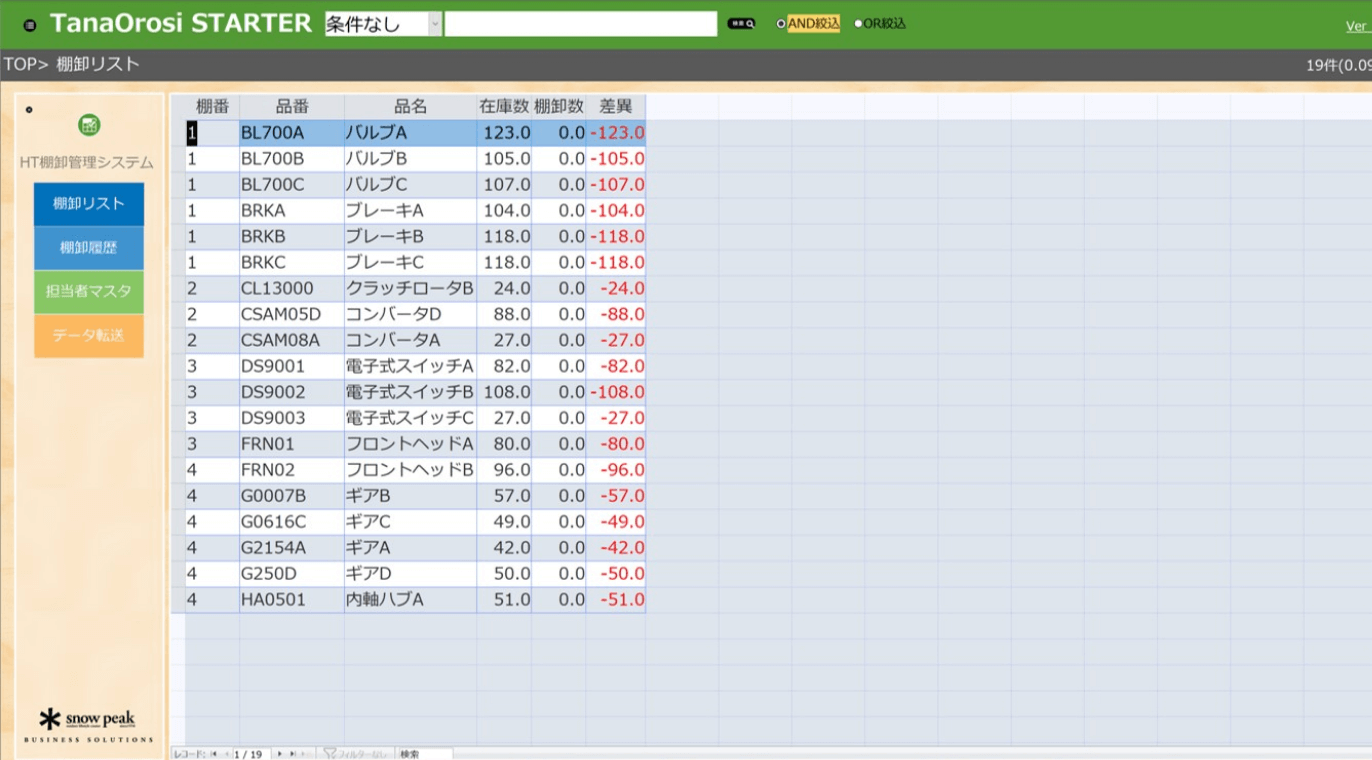
Task: Click the product name cell バルブA
Action: tap(410, 133)
